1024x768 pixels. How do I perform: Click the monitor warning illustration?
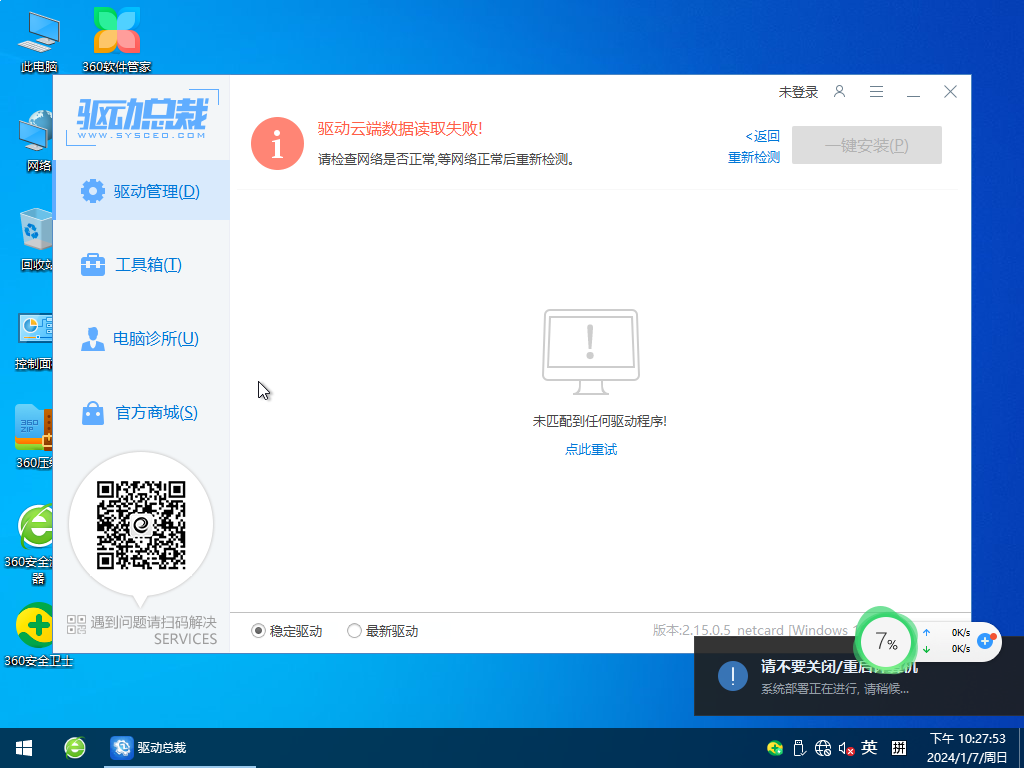[x=591, y=352]
